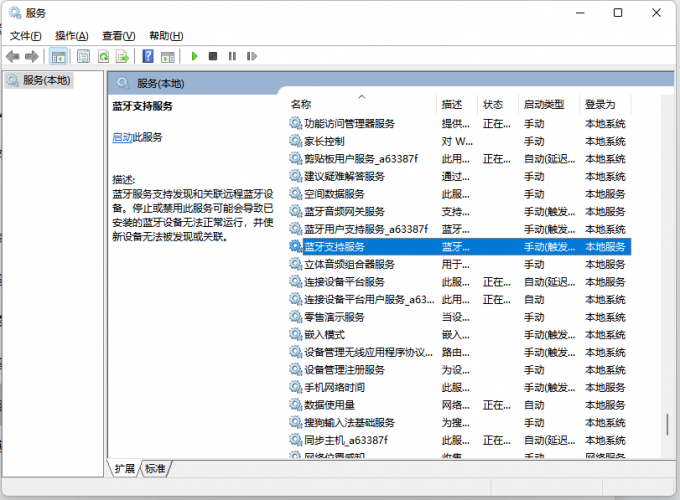Select the 连接设备平台用户服务_a63... row
The image size is (680, 500).
click(459, 300)
